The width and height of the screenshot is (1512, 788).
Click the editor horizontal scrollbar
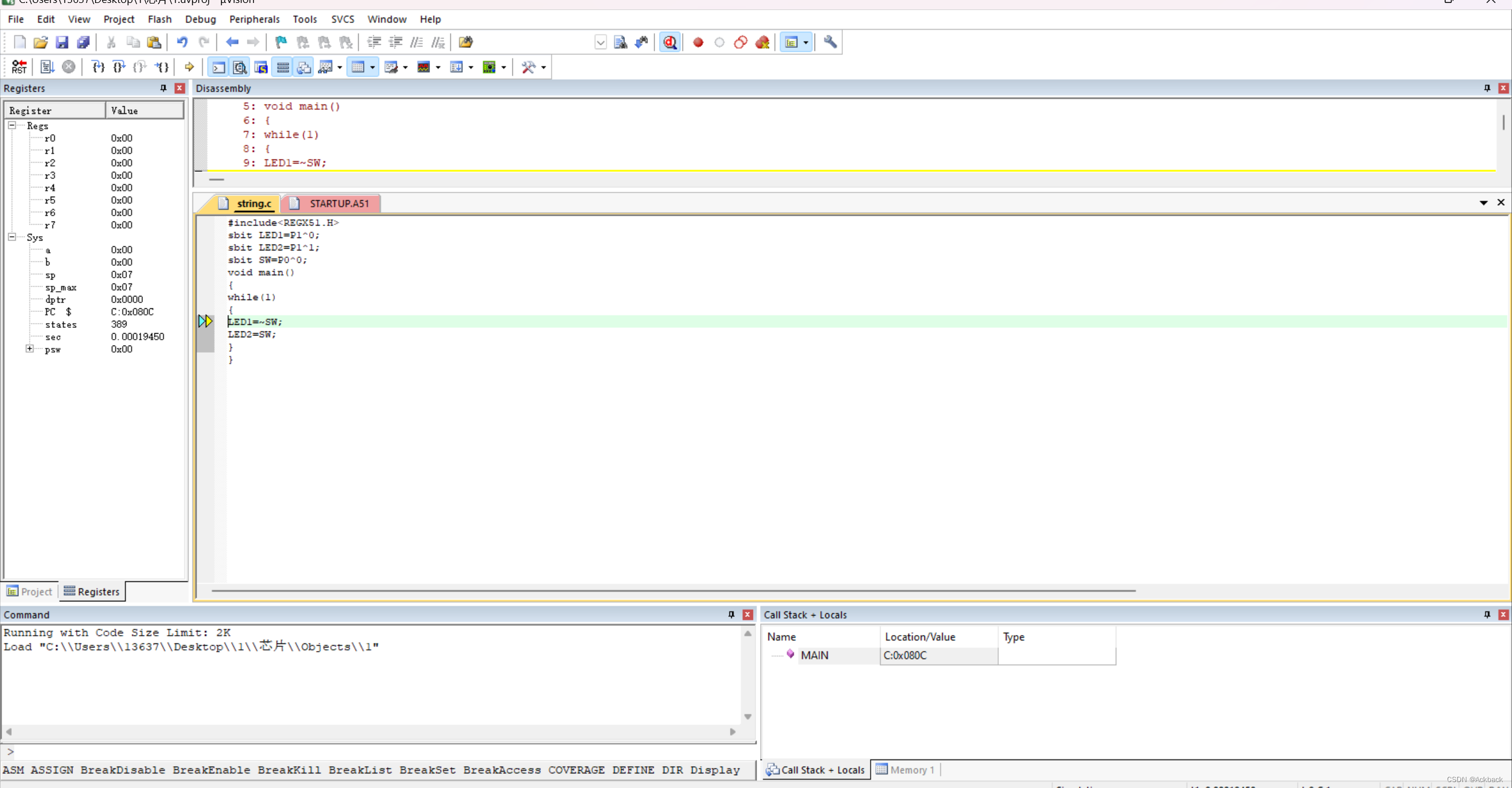point(673,590)
